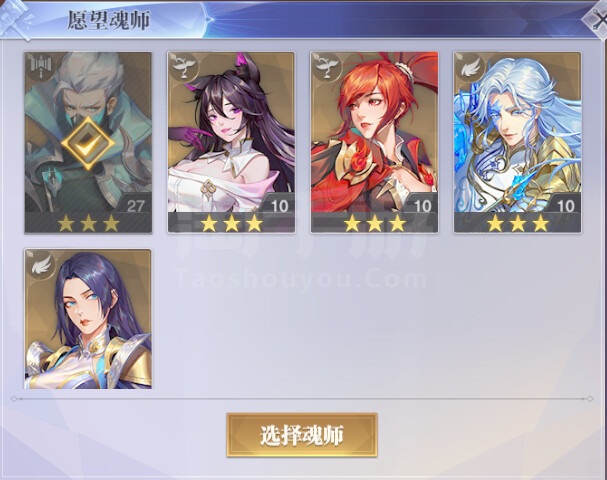607x480 pixels.
Task: Click the bird class icon on the cat-ear girl card
Action: [x=183, y=66]
